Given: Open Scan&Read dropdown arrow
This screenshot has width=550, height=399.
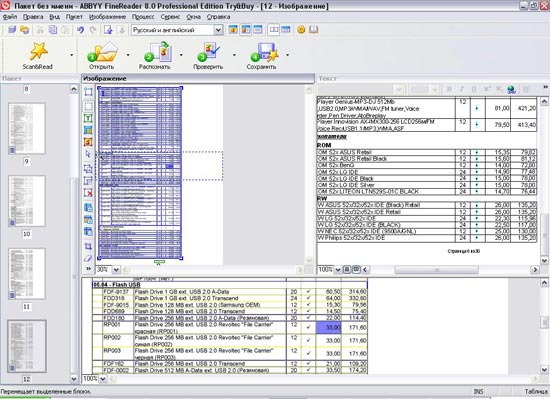Looking at the screenshot, I should coord(72,55).
